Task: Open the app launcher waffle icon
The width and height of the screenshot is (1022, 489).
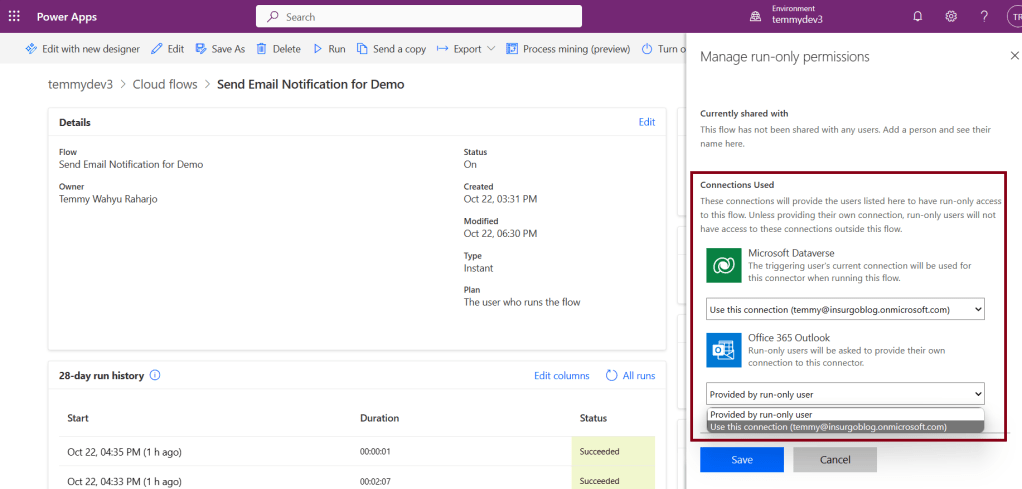Action: 14,16
